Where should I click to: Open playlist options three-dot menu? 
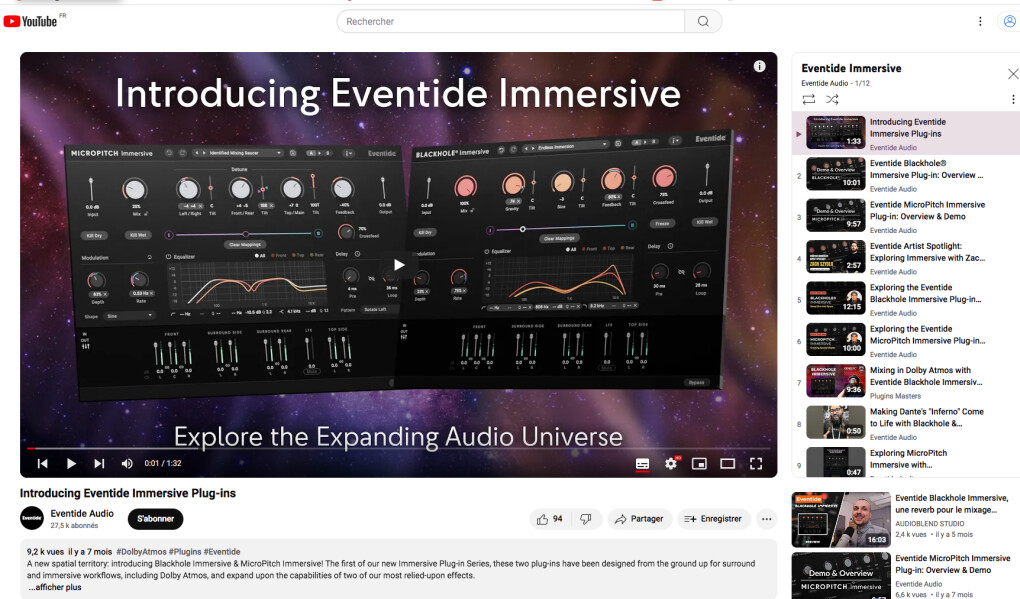1013,100
